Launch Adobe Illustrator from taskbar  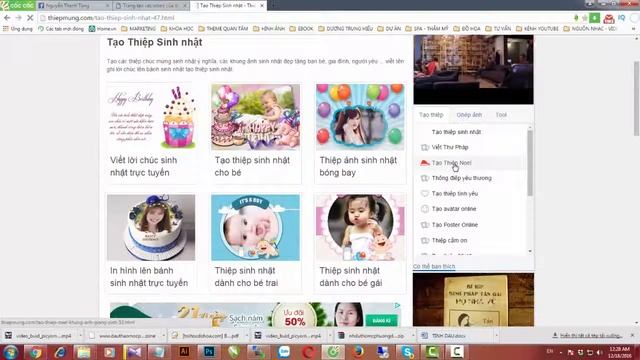pos(184,352)
